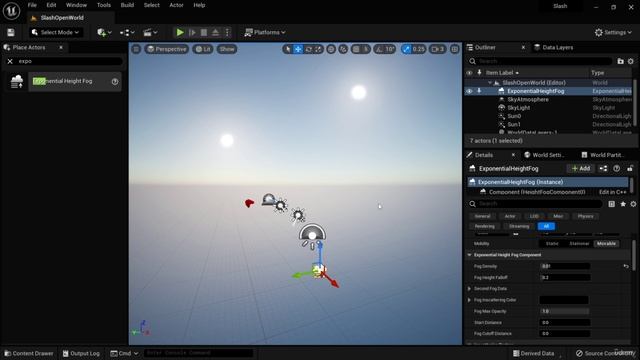This screenshot has width=640, height=360.
Task: Open the Actor menu
Action: click(x=176, y=5)
